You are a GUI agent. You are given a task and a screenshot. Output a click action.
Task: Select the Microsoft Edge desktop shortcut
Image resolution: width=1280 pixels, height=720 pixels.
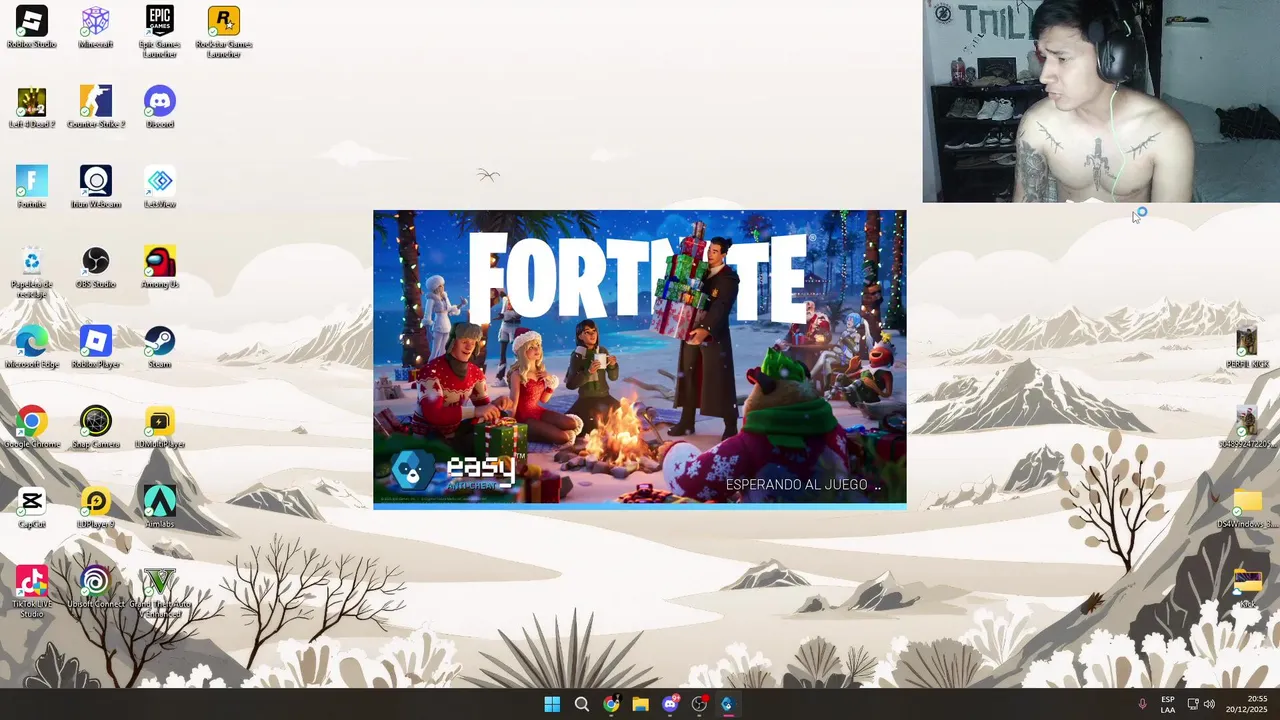pos(32,347)
